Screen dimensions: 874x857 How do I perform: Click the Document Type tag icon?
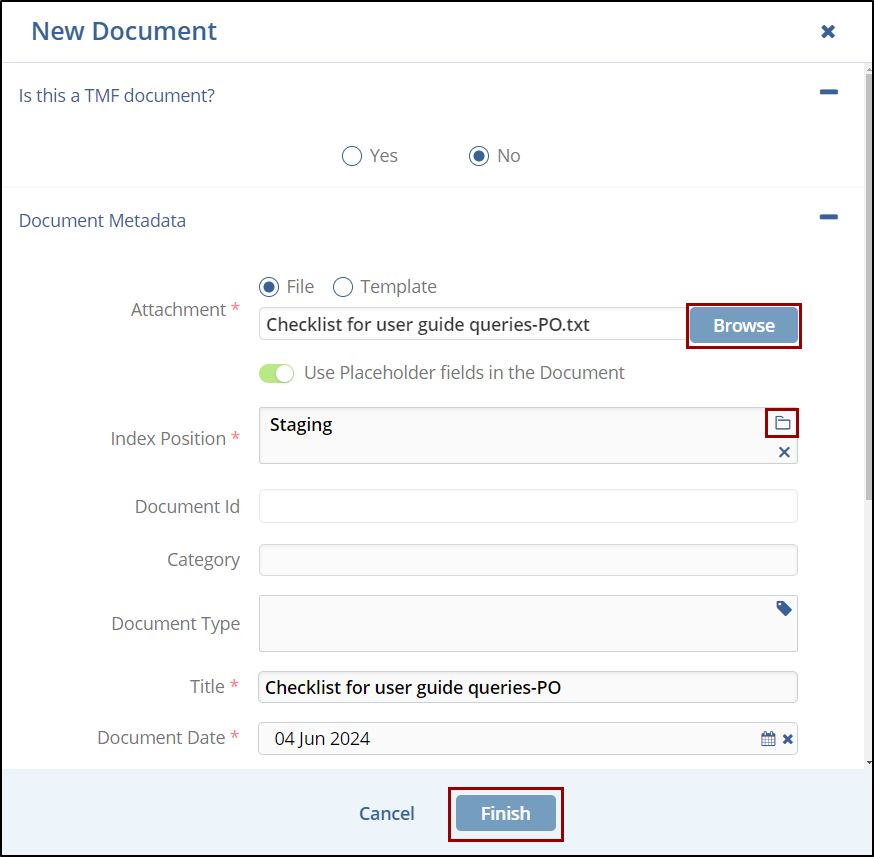click(x=784, y=608)
